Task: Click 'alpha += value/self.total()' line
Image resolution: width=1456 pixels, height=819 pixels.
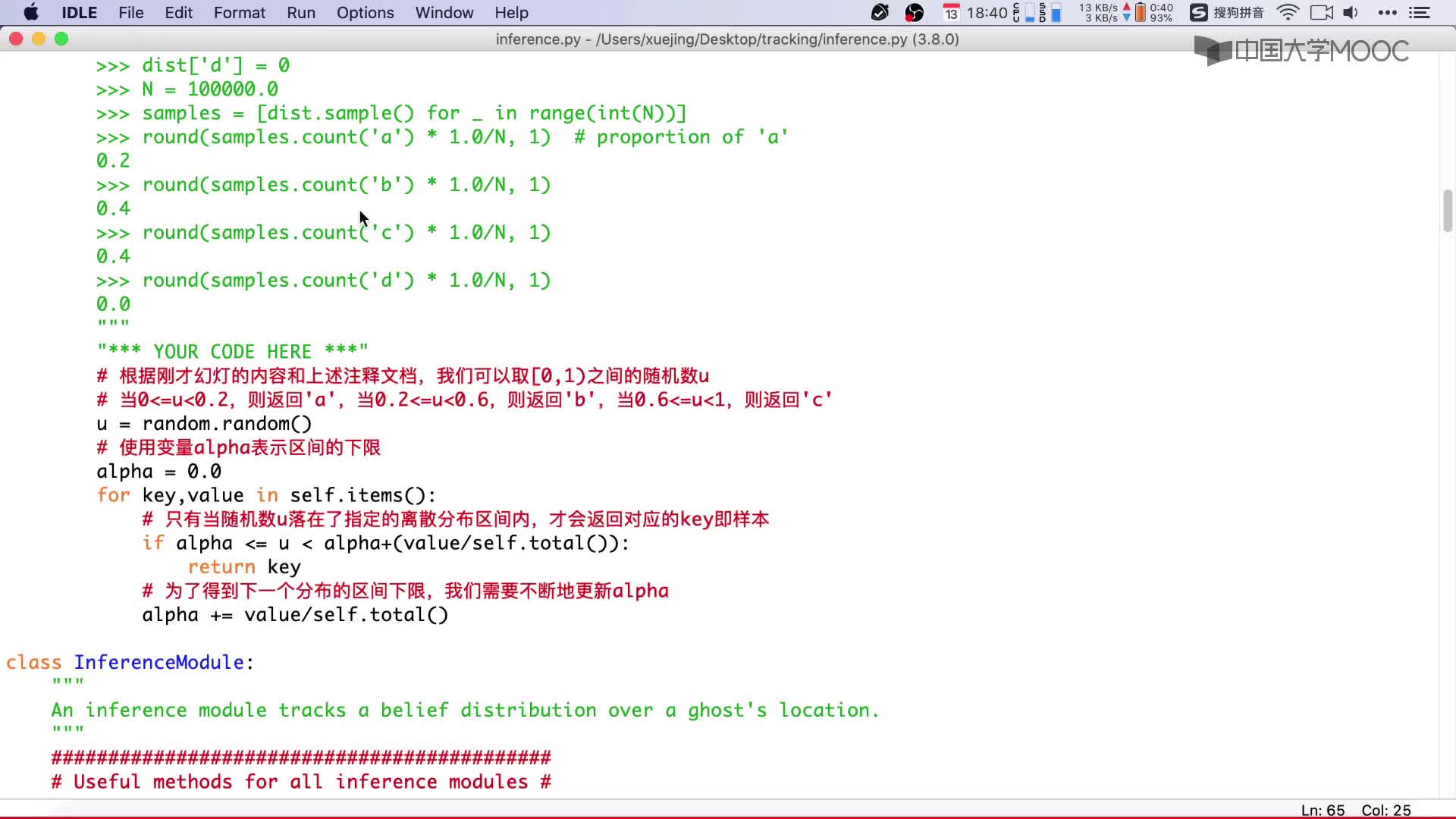Action: click(x=295, y=615)
